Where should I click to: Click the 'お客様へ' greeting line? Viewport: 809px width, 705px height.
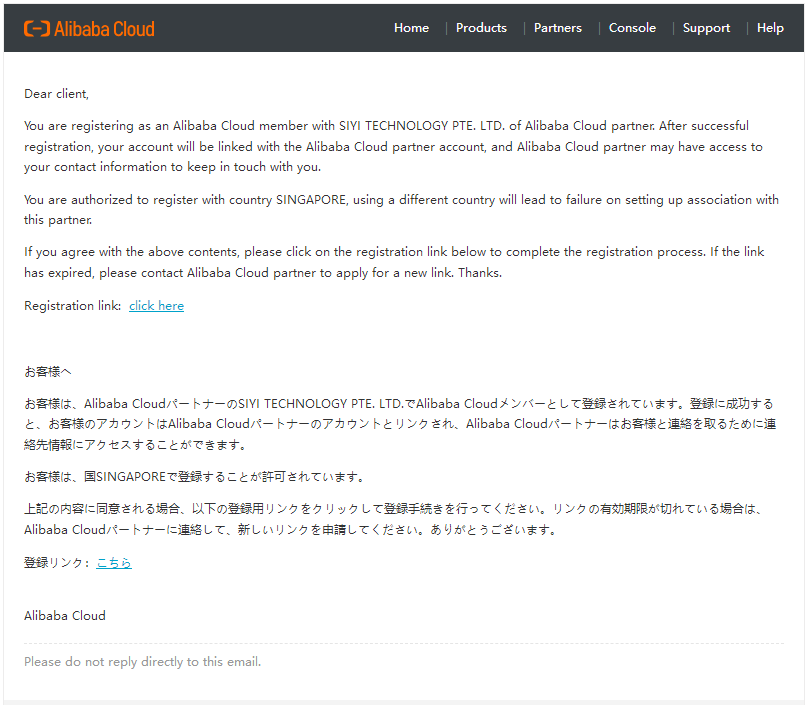click(x=48, y=372)
